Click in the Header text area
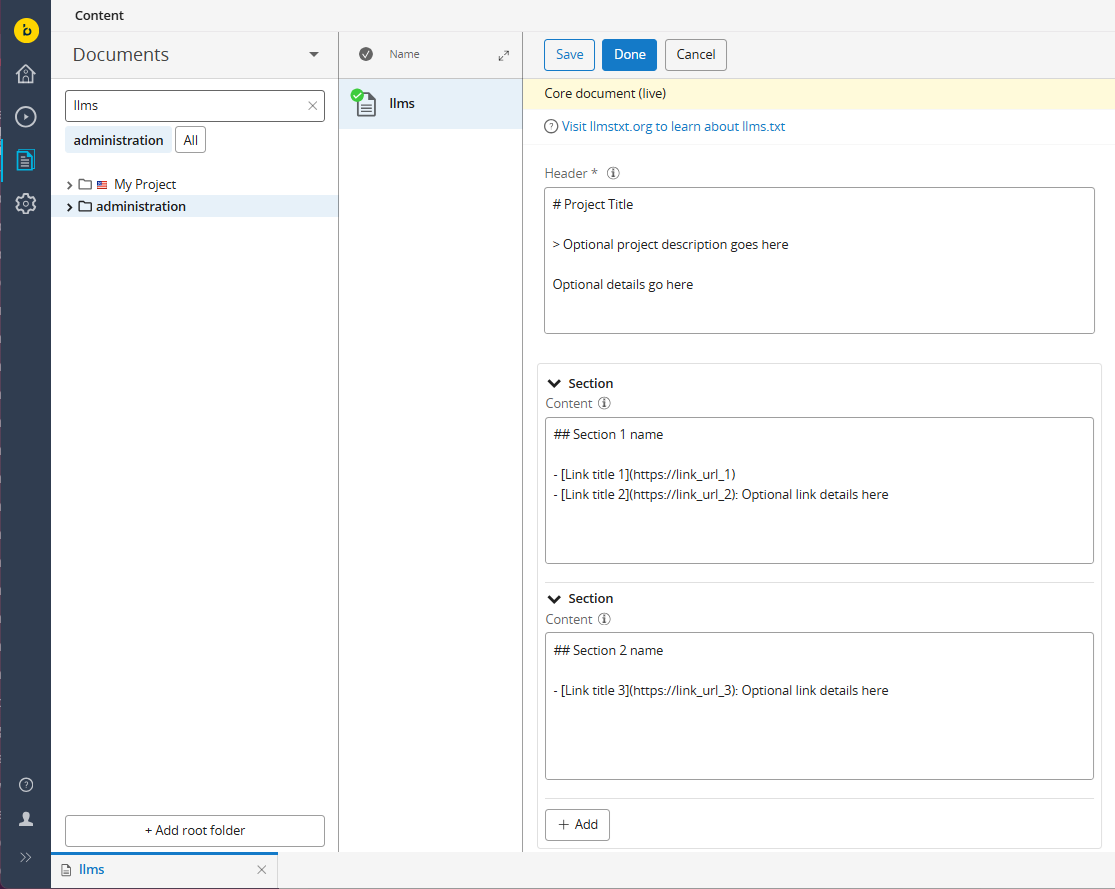This screenshot has height=889, width=1115. pyautogui.click(x=818, y=260)
